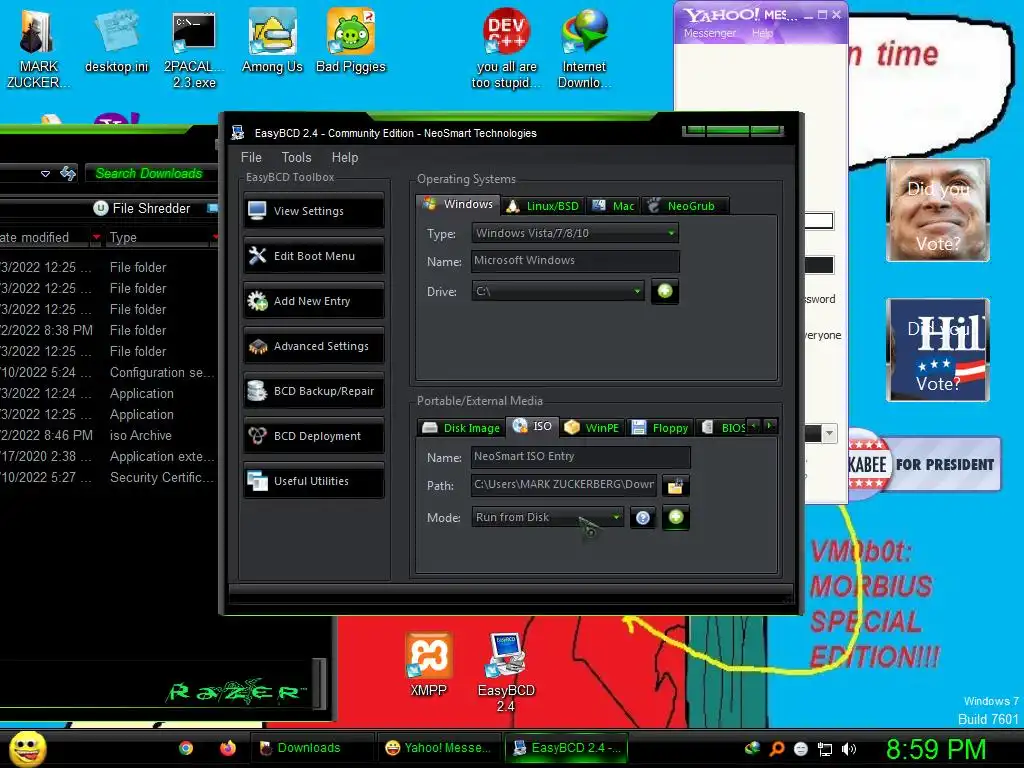Select the desktop.ini file icon

(116, 42)
